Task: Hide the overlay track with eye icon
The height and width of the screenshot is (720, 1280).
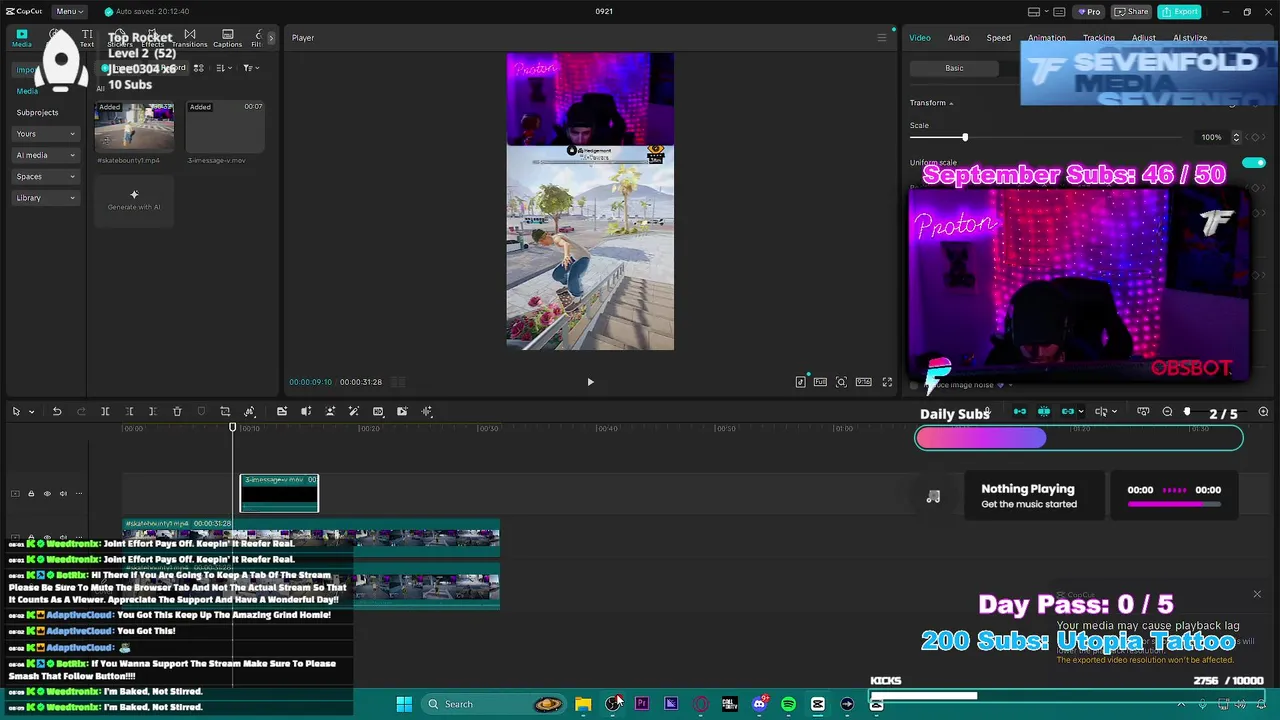Action: pos(47,493)
